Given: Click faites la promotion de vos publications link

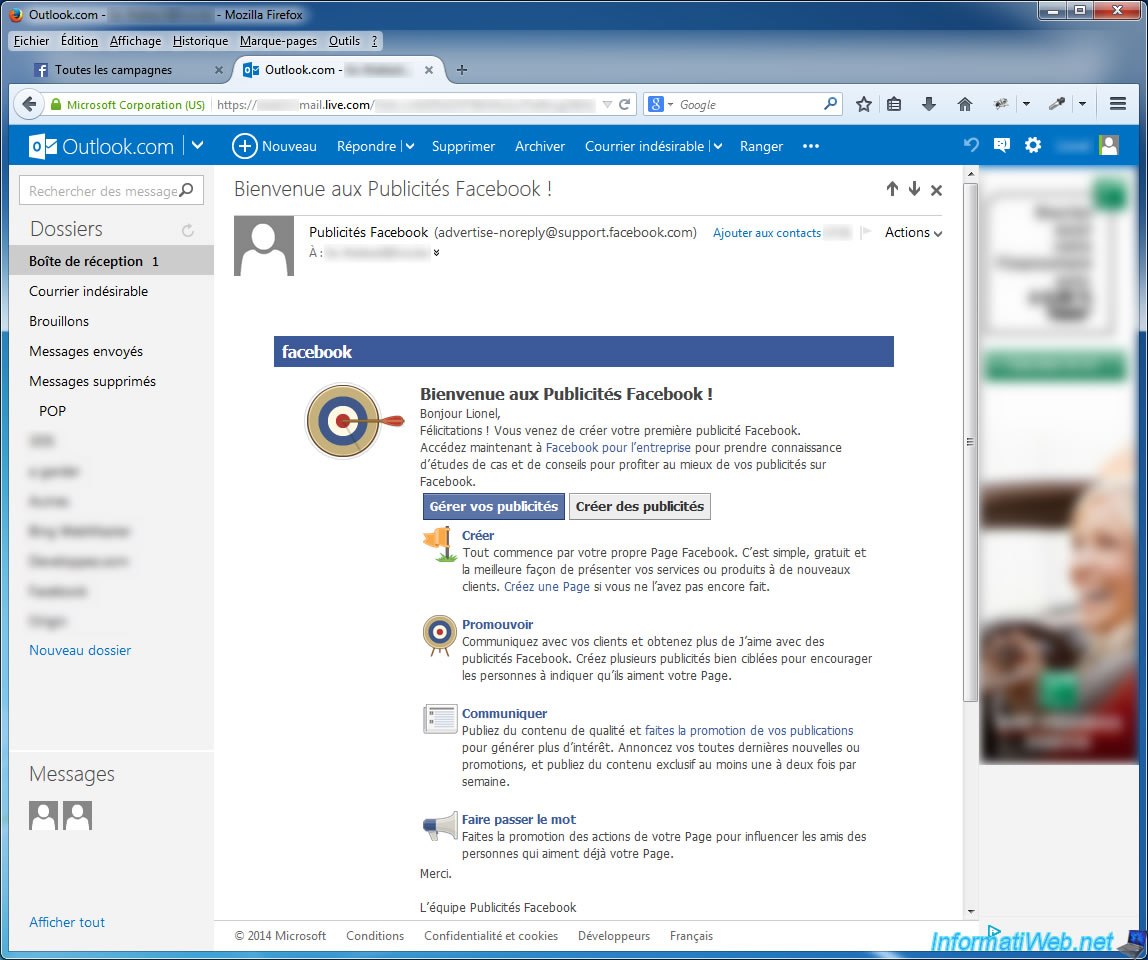Looking at the screenshot, I should 748,730.
